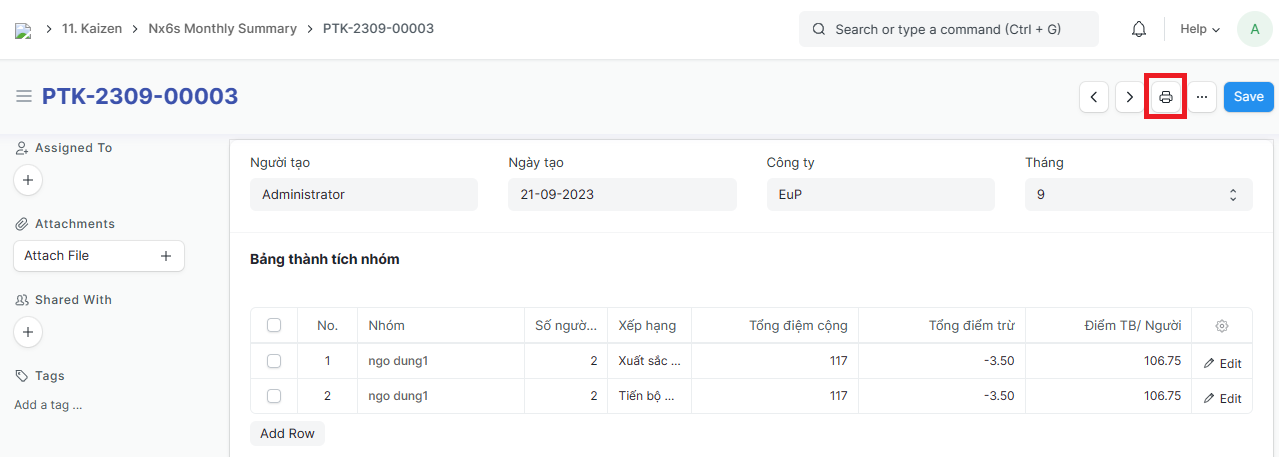Click plus under Assigned To
1279x457 pixels.
[x=28, y=181]
